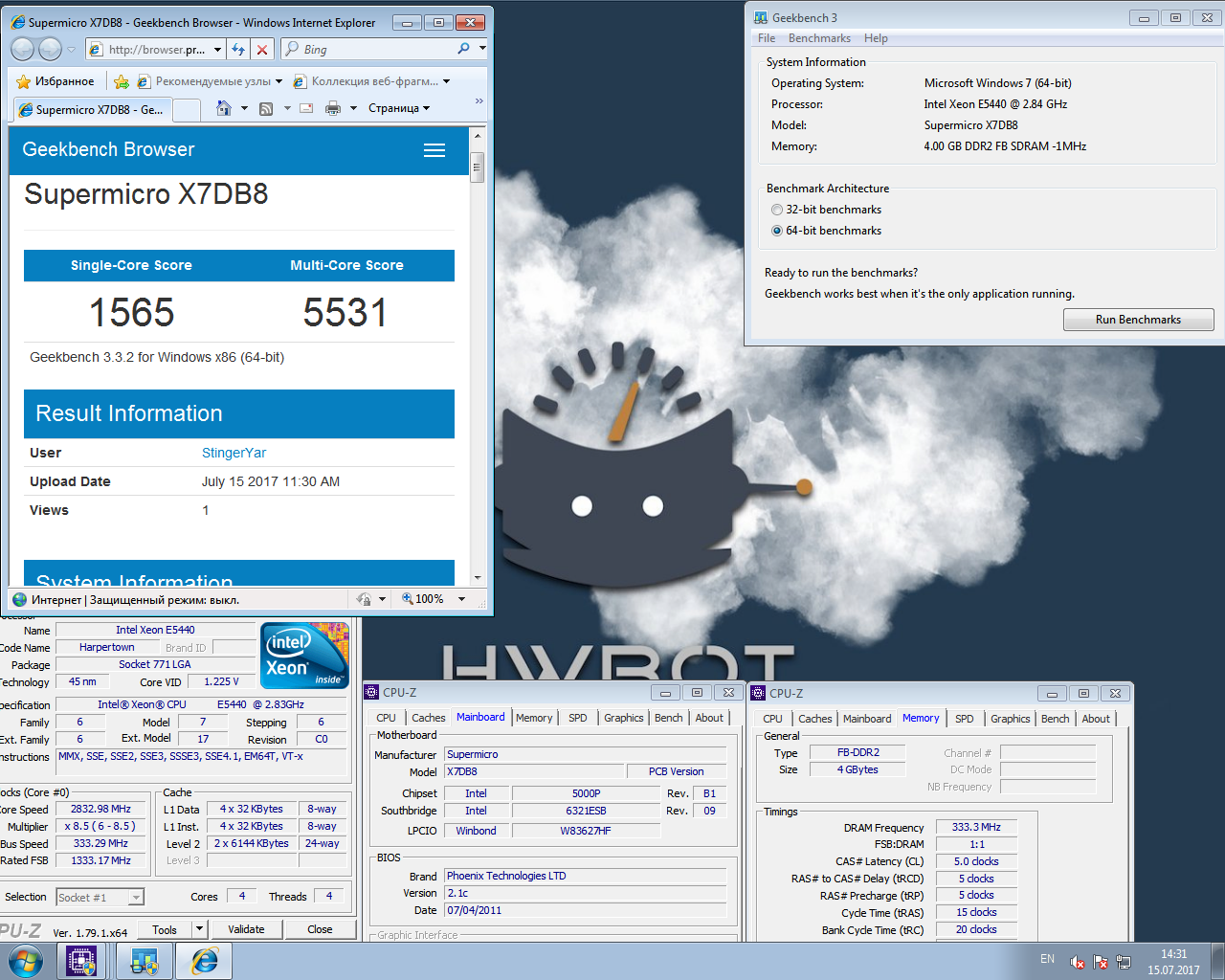Select the Supermicro X7DB8 browser tab
The image size is (1225, 980).
[92, 110]
